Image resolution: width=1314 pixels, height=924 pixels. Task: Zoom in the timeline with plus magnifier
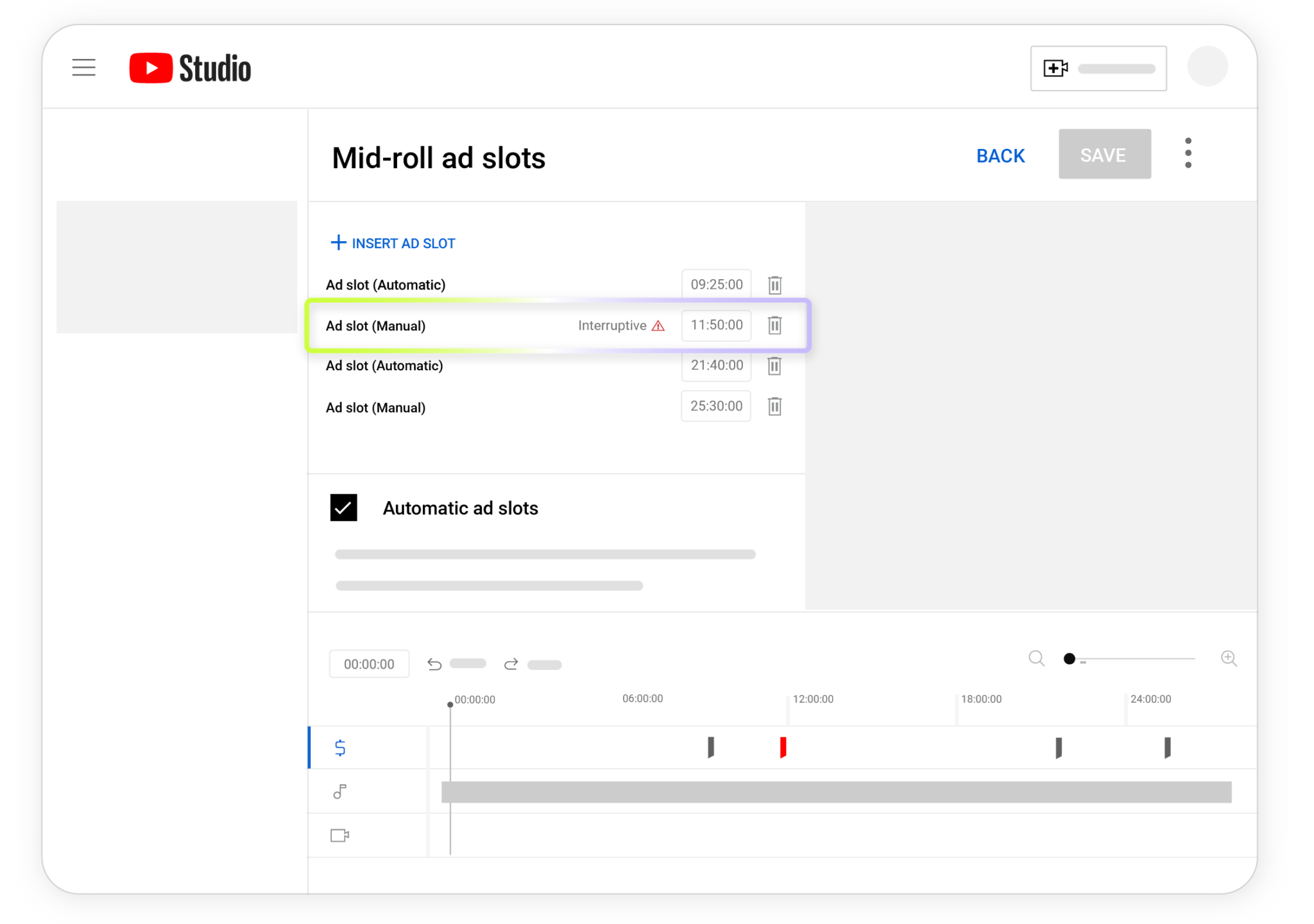tap(1228, 658)
